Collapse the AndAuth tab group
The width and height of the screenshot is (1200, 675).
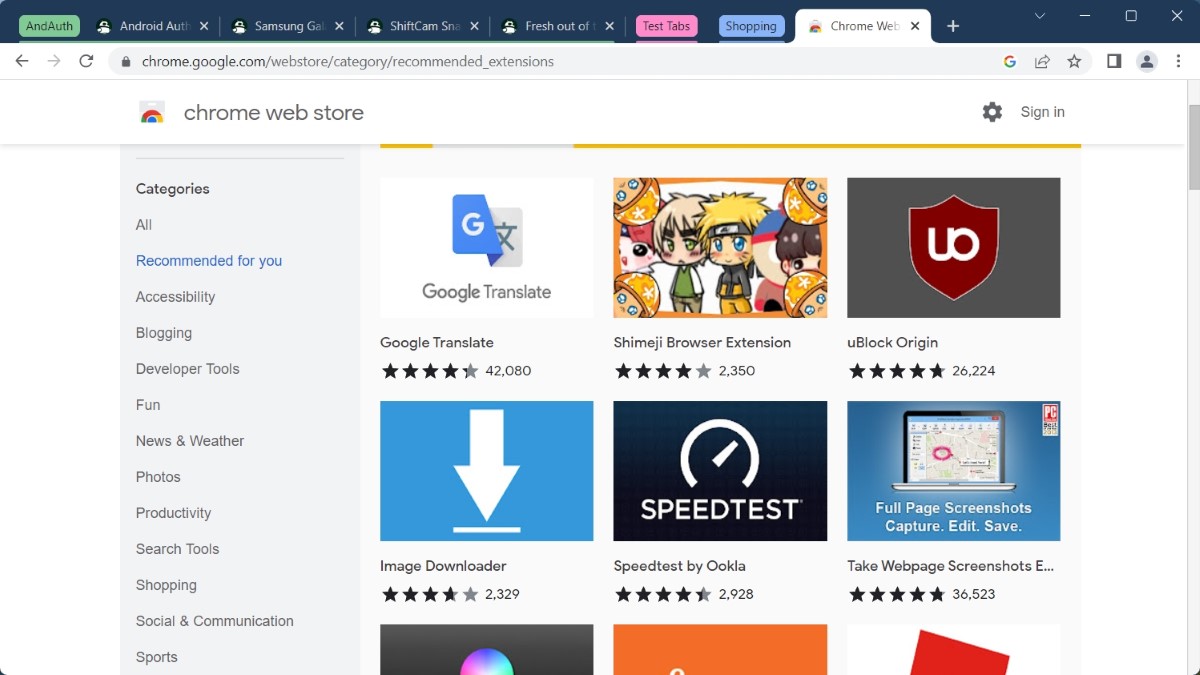(49, 26)
